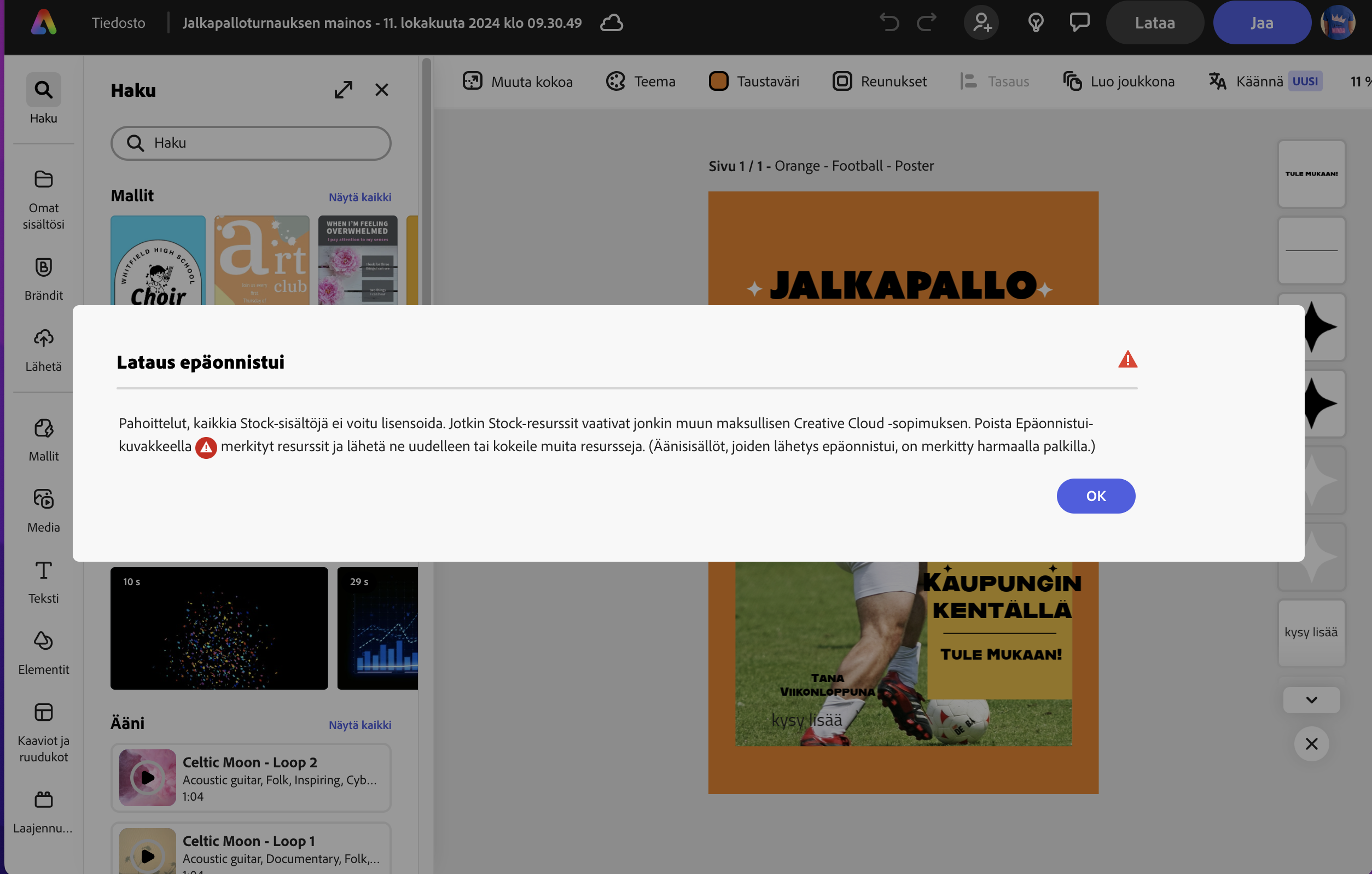Open Muuta kokoa resize option

click(x=518, y=81)
